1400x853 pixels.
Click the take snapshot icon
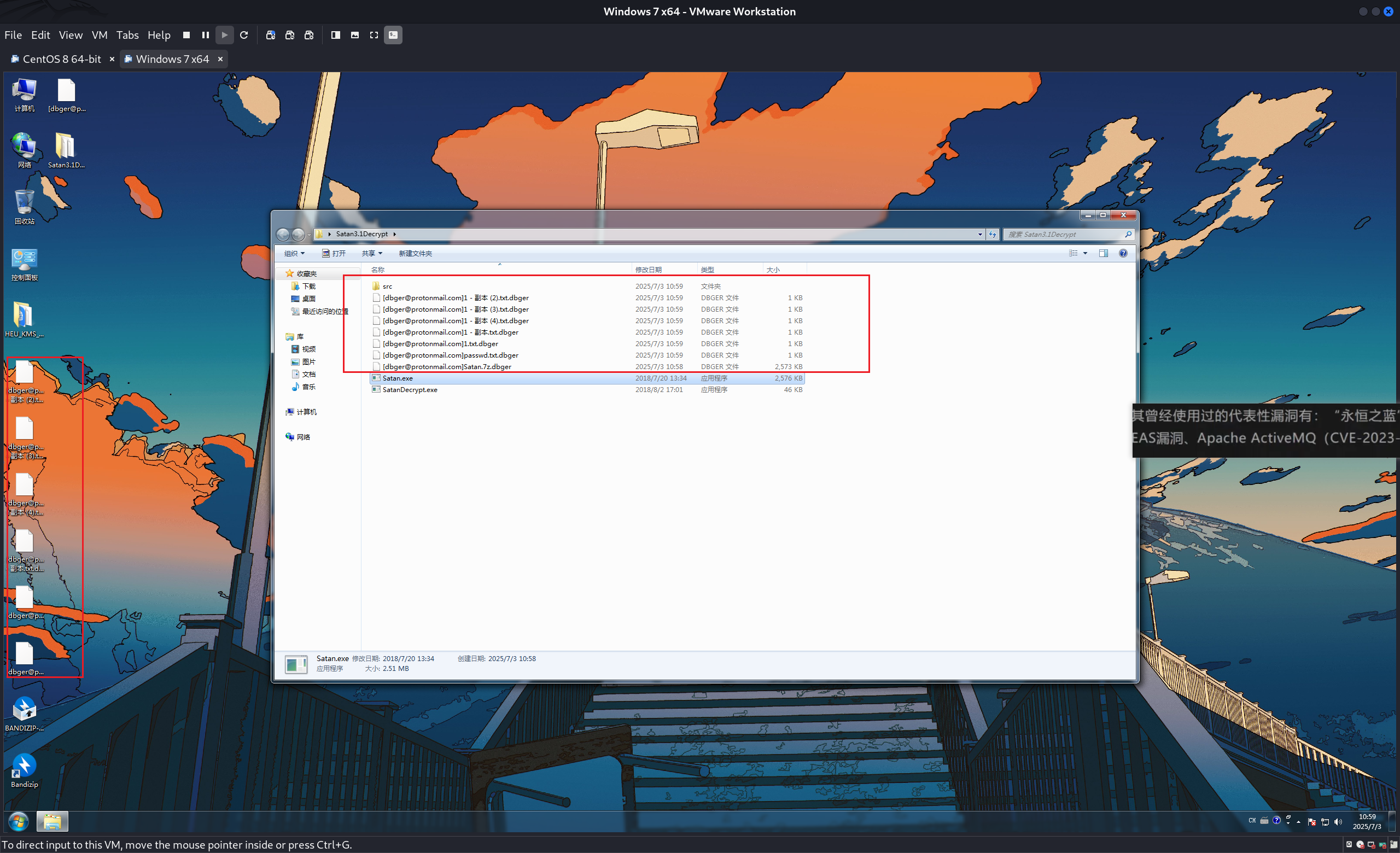tap(271, 35)
